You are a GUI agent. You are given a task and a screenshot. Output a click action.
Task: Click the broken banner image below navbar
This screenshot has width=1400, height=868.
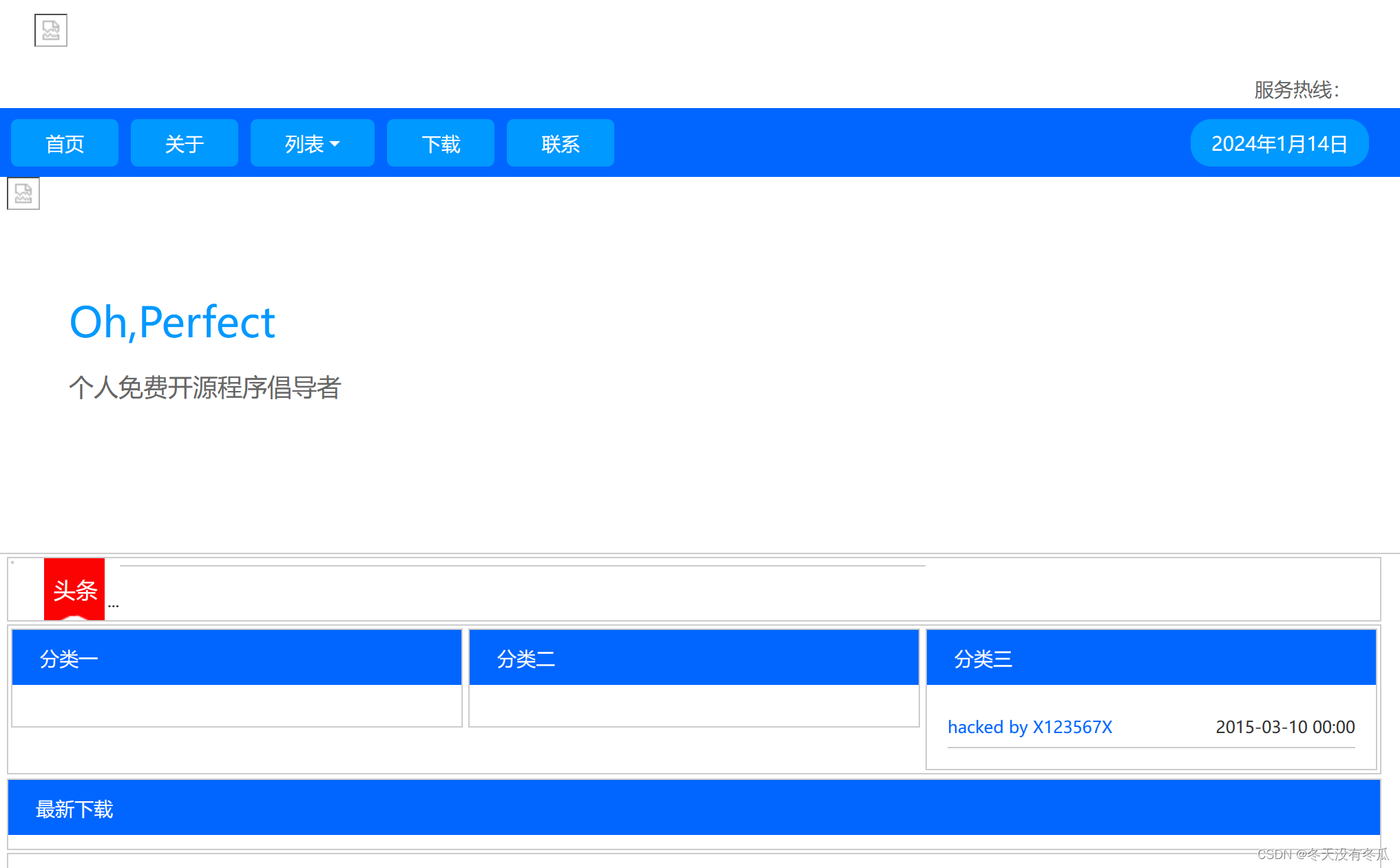(x=23, y=193)
